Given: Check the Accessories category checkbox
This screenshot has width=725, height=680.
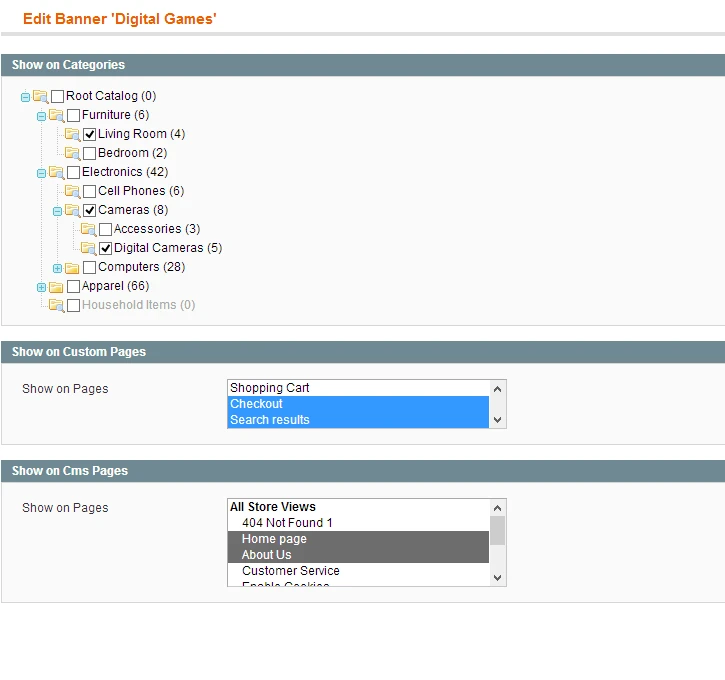Looking at the screenshot, I should (106, 230).
